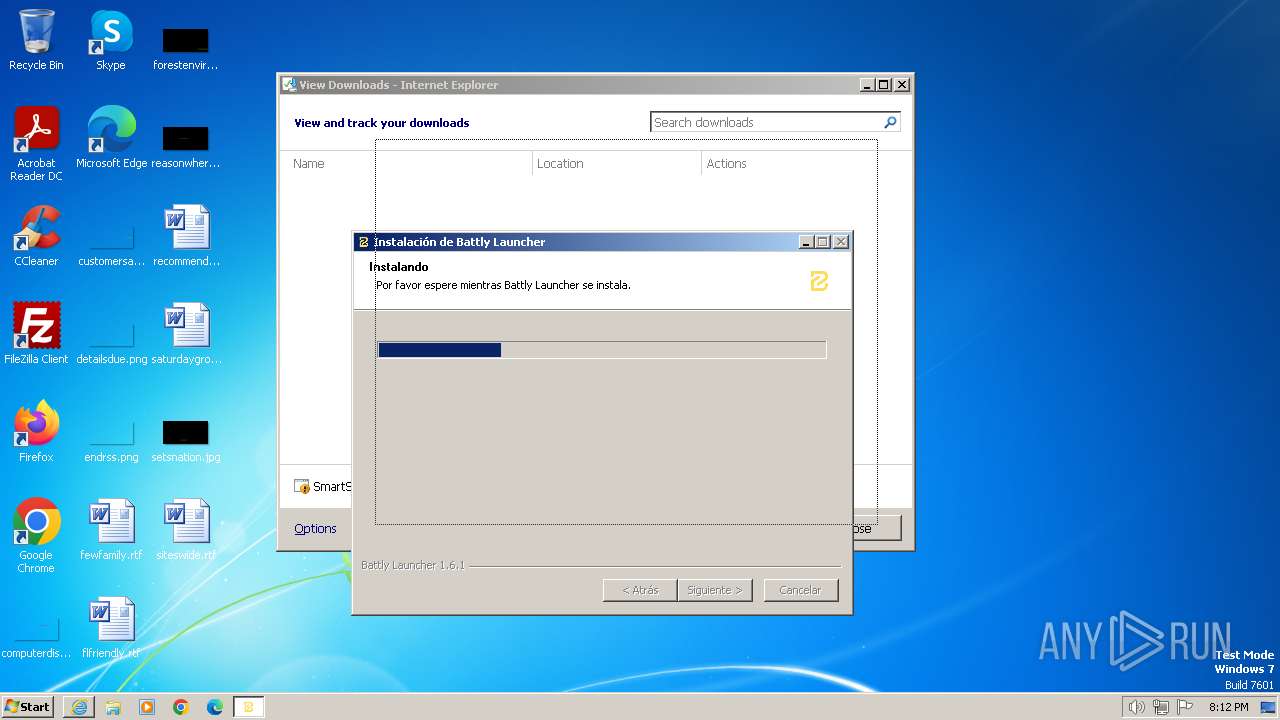Open Options link in View Downloads
The image size is (1280, 720).
[315, 529]
